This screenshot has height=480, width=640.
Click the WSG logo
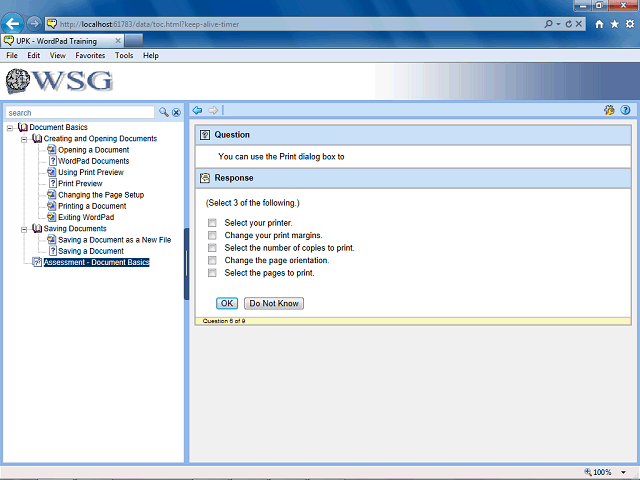[x=59, y=81]
